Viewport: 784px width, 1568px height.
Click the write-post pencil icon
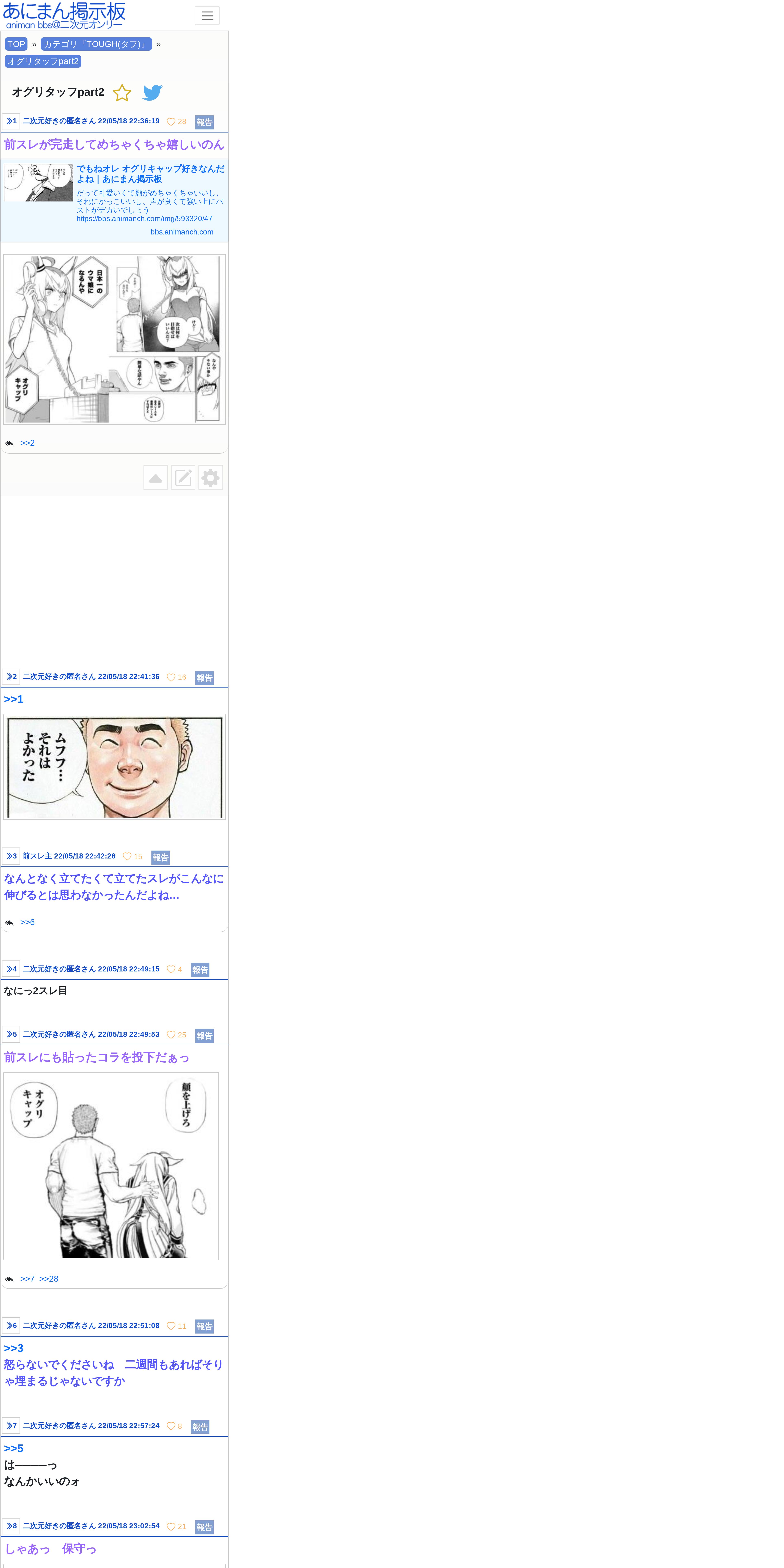coord(183,478)
